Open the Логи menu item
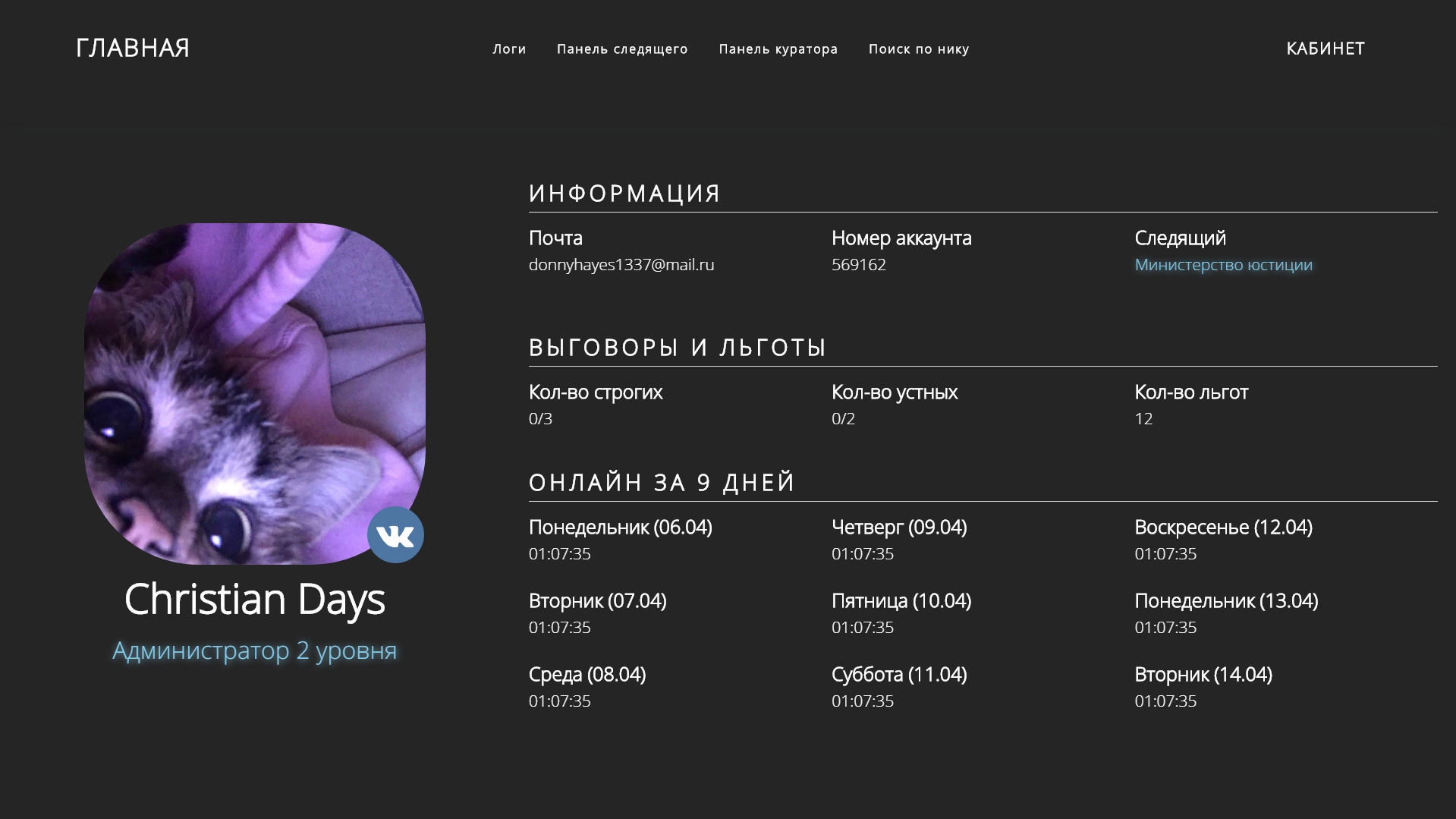 (509, 49)
